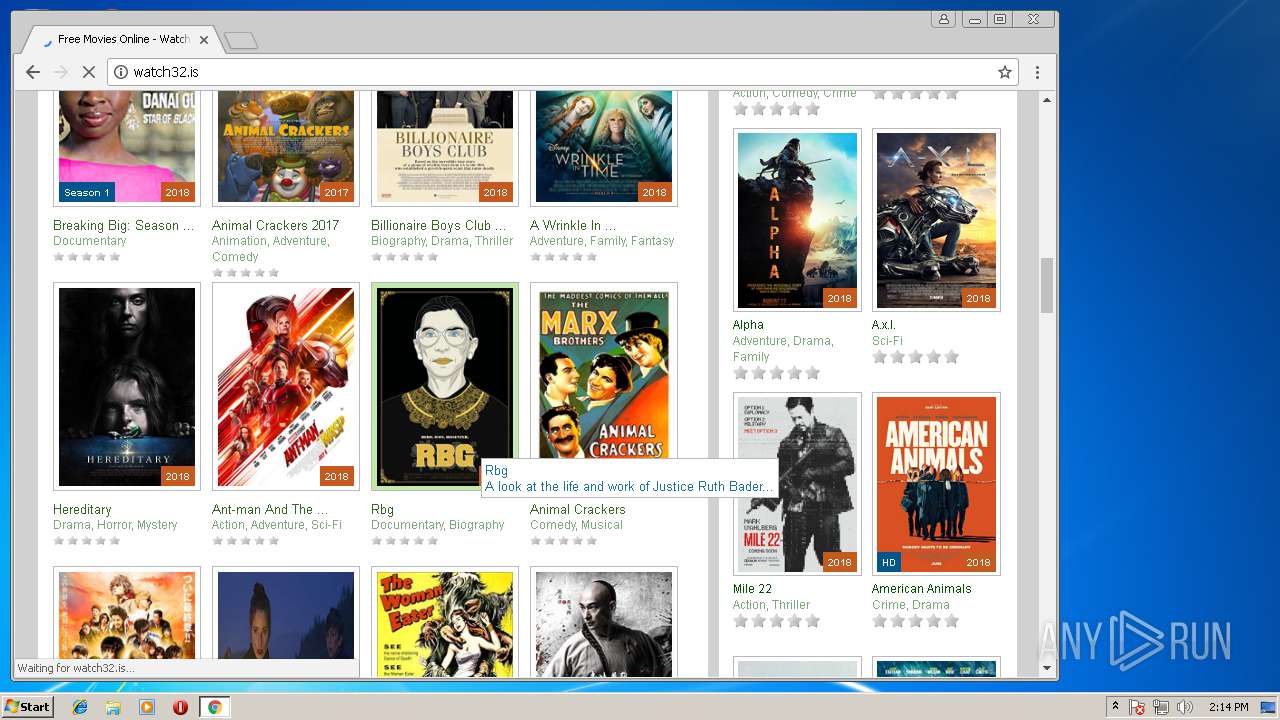Open Windows Explorer folder from taskbar
Viewport: 1280px width, 720px height.
(x=113, y=707)
